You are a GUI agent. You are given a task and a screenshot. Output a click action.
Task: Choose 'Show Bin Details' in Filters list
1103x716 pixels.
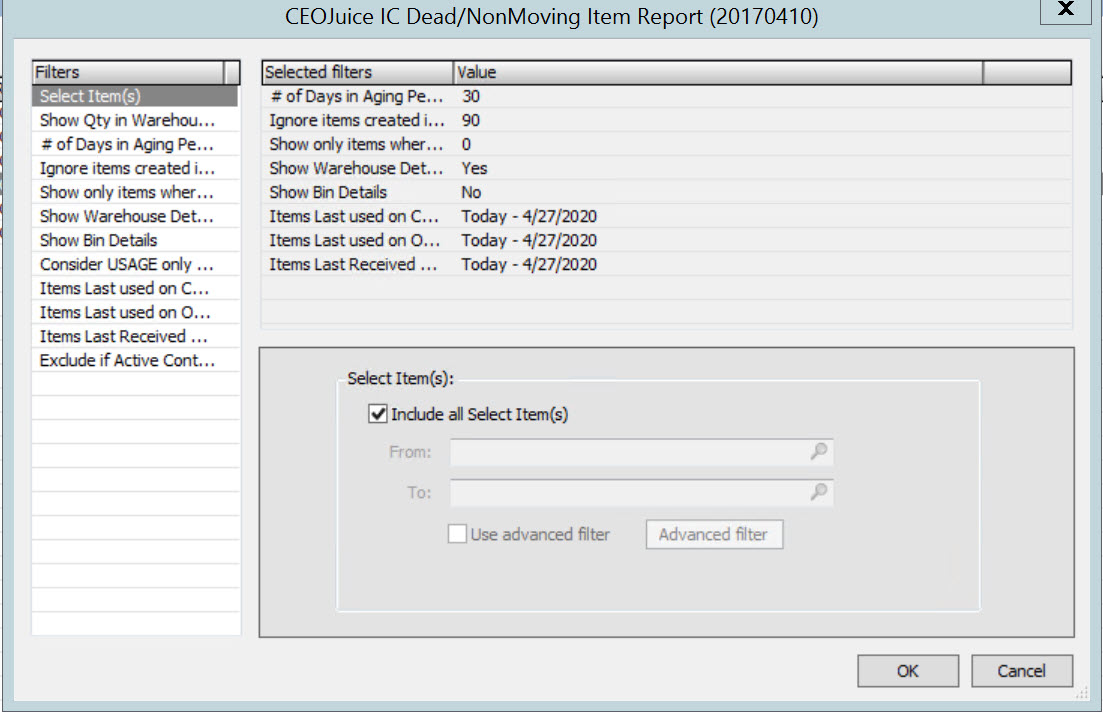[135, 240]
